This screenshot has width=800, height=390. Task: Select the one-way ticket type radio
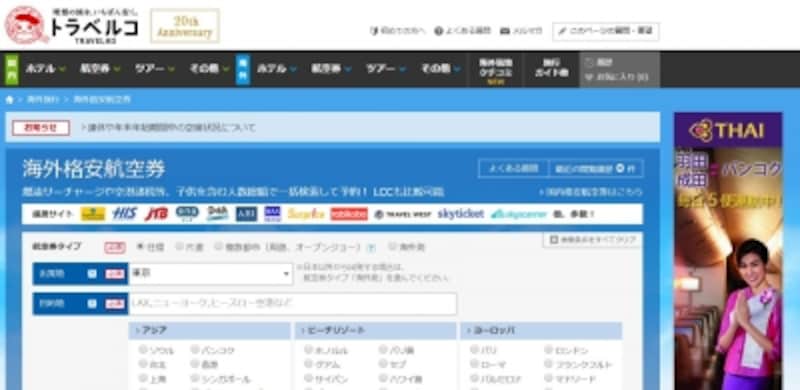pyautogui.click(x=179, y=247)
